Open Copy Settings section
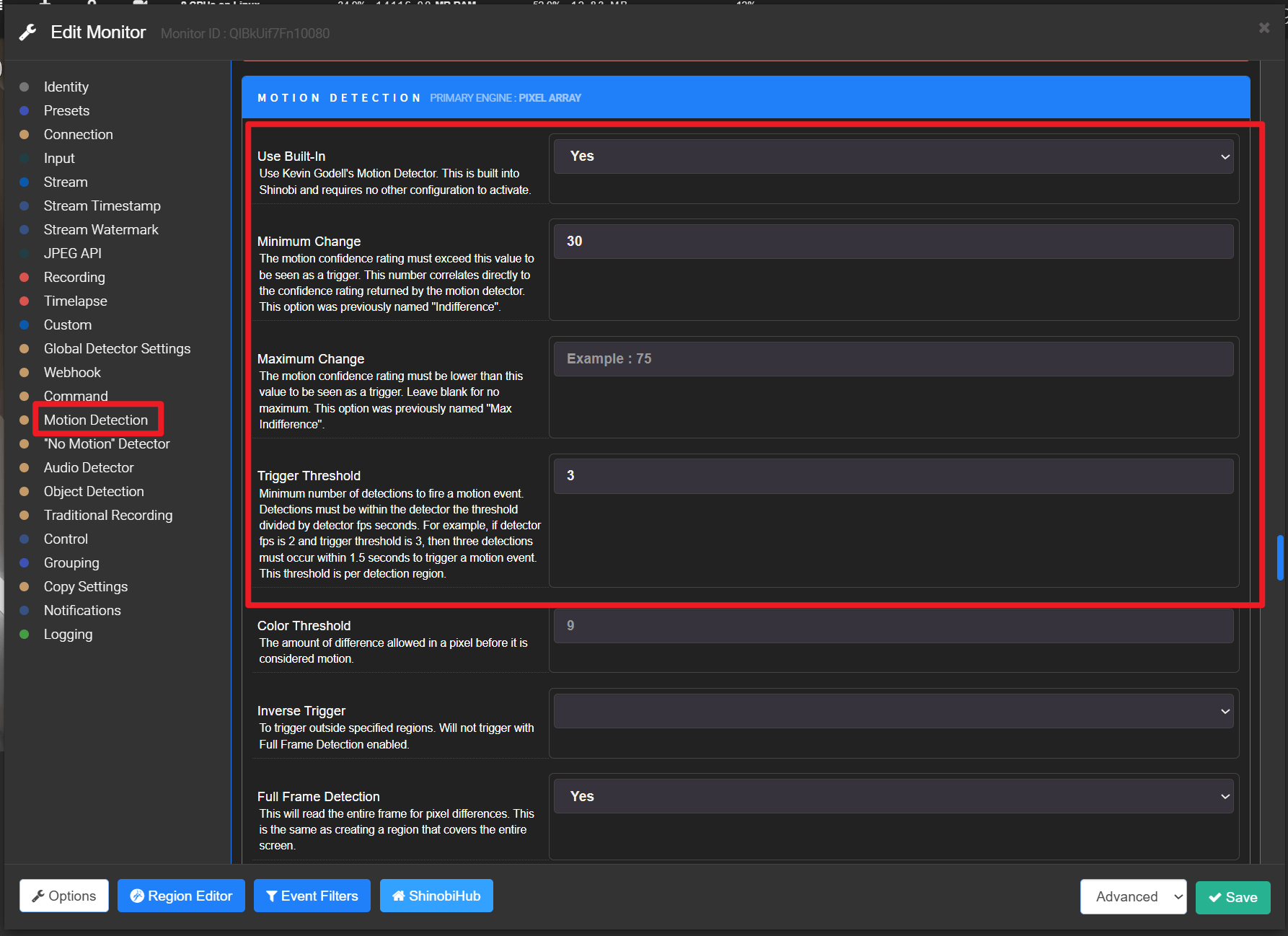Image resolution: width=1288 pixels, height=936 pixels. (86, 586)
